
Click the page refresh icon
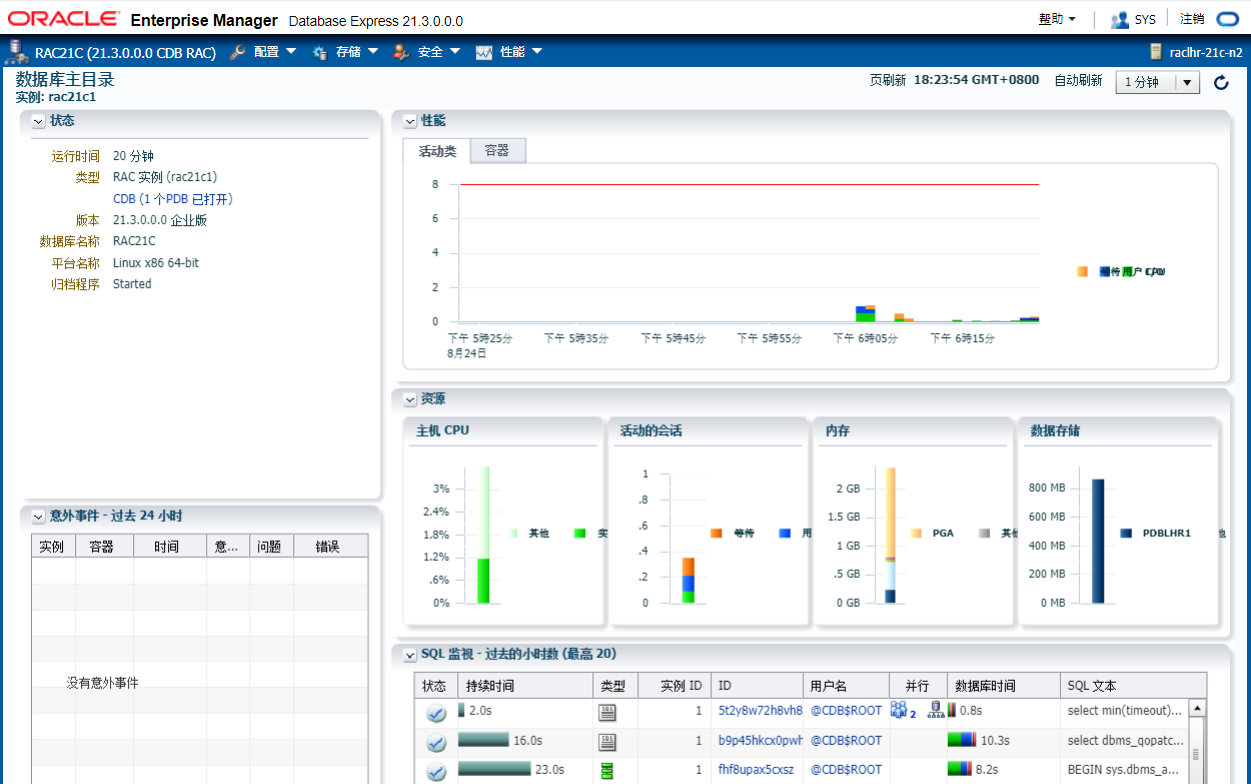coord(1221,82)
